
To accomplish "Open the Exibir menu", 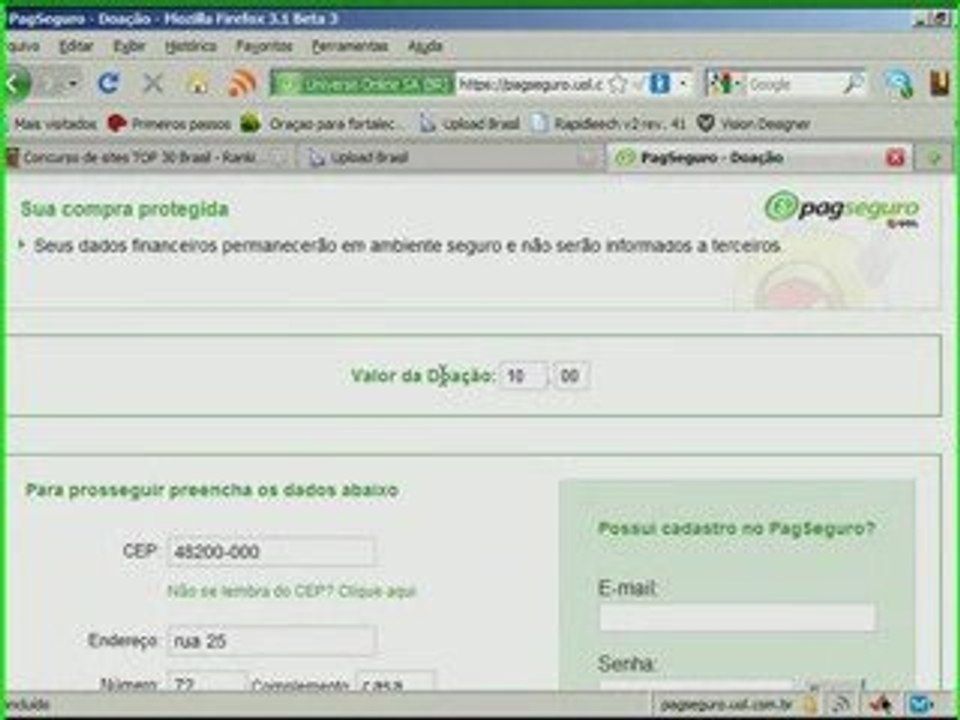I will (129, 47).
